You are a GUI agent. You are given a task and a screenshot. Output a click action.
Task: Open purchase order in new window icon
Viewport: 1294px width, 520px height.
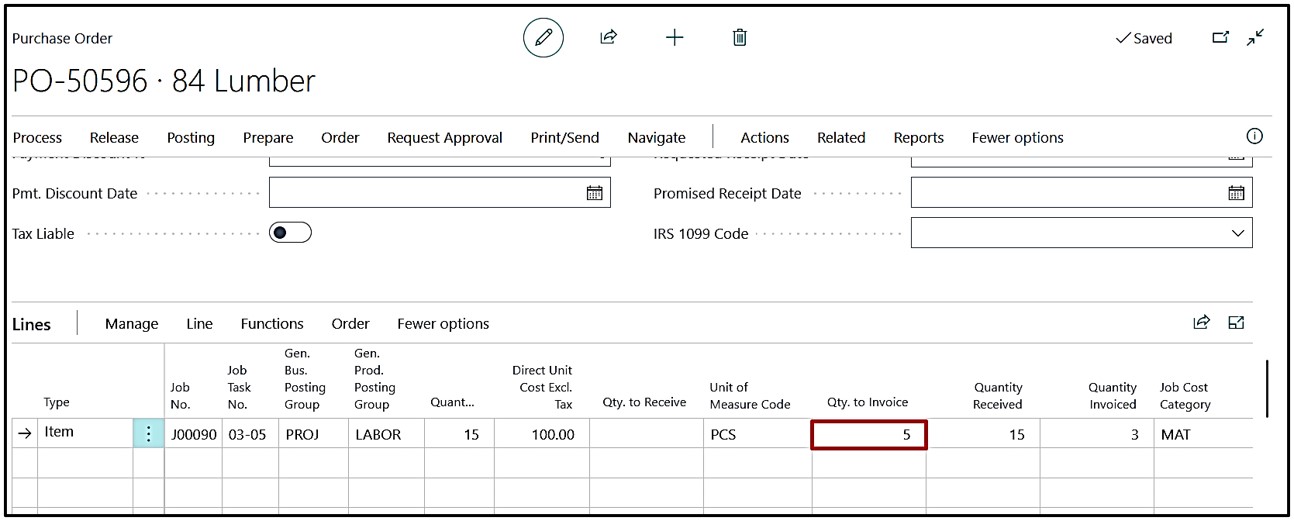tap(1220, 38)
